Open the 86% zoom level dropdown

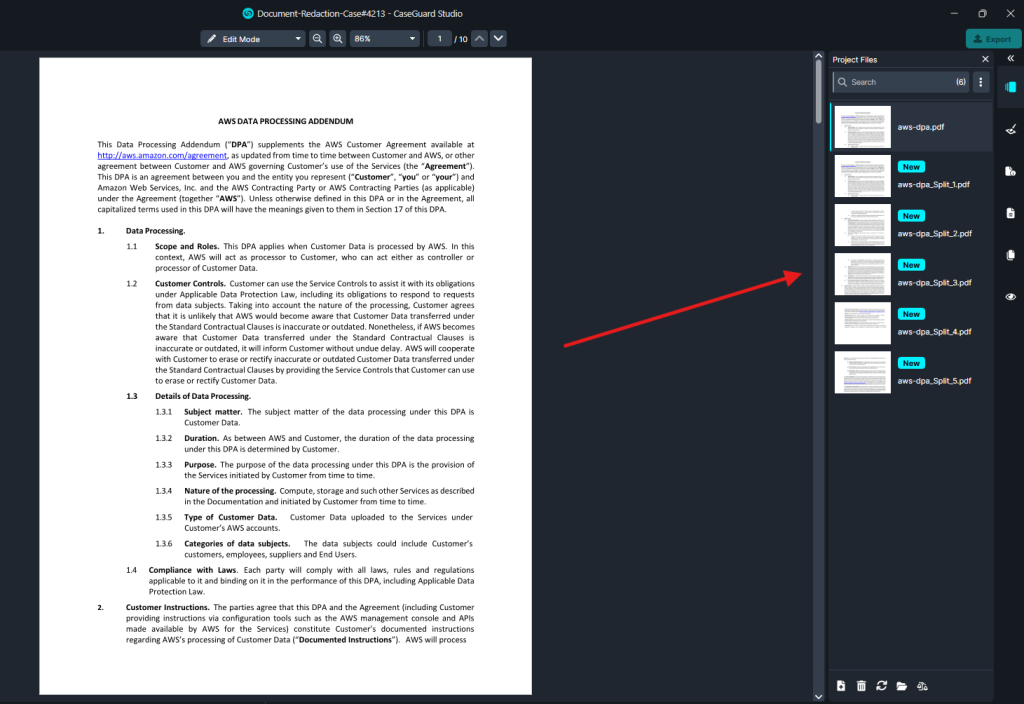point(384,39)
